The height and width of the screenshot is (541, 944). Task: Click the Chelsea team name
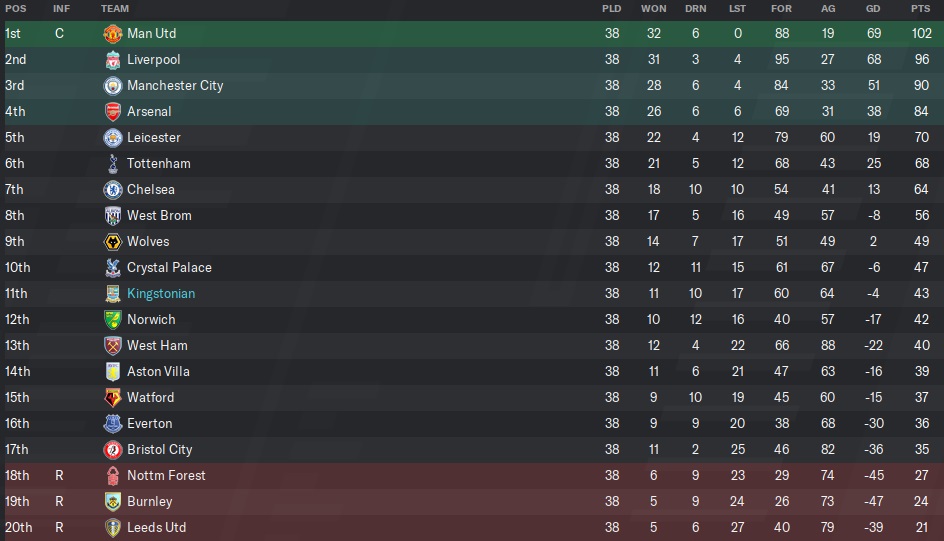tap(151, 190)
